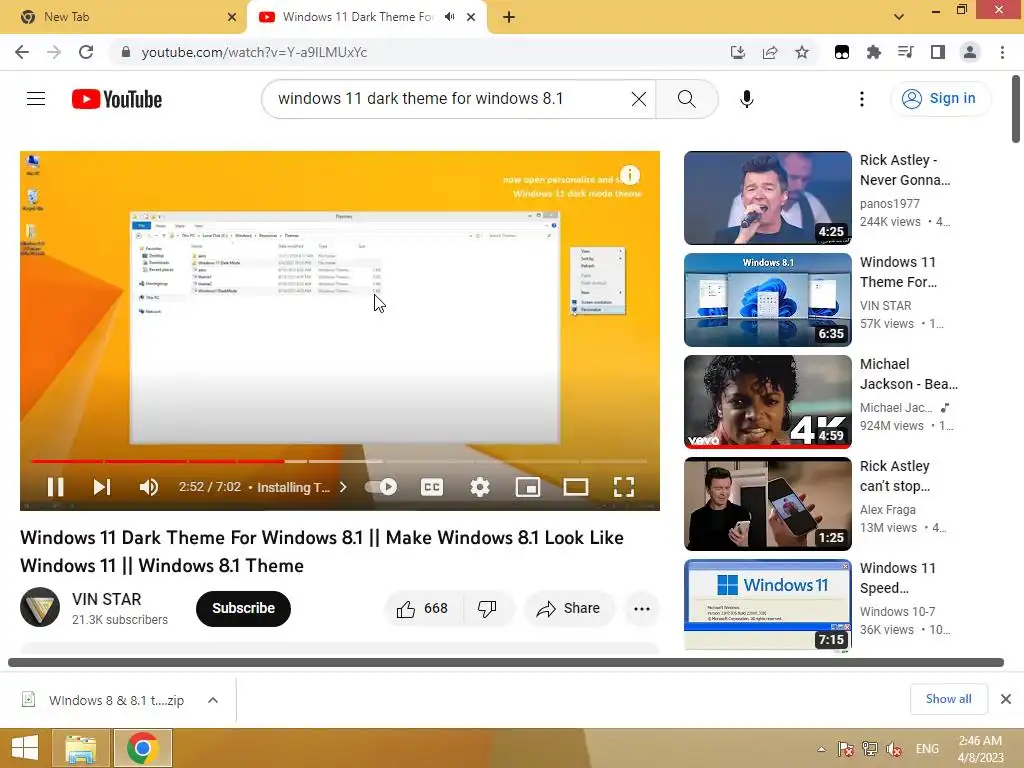Image resolution: width=1024 pixels, height=768 pixels.
Task: Share the video
Action: pos(568,609)
